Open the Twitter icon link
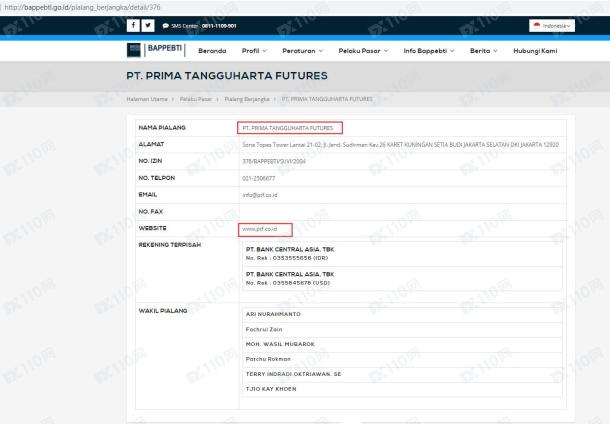 [148, 26]
